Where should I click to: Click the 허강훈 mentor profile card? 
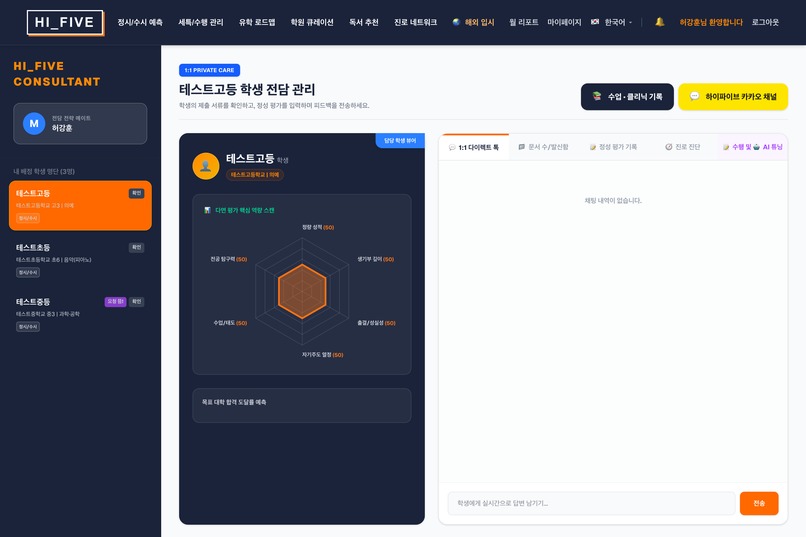tap(80, 123)
